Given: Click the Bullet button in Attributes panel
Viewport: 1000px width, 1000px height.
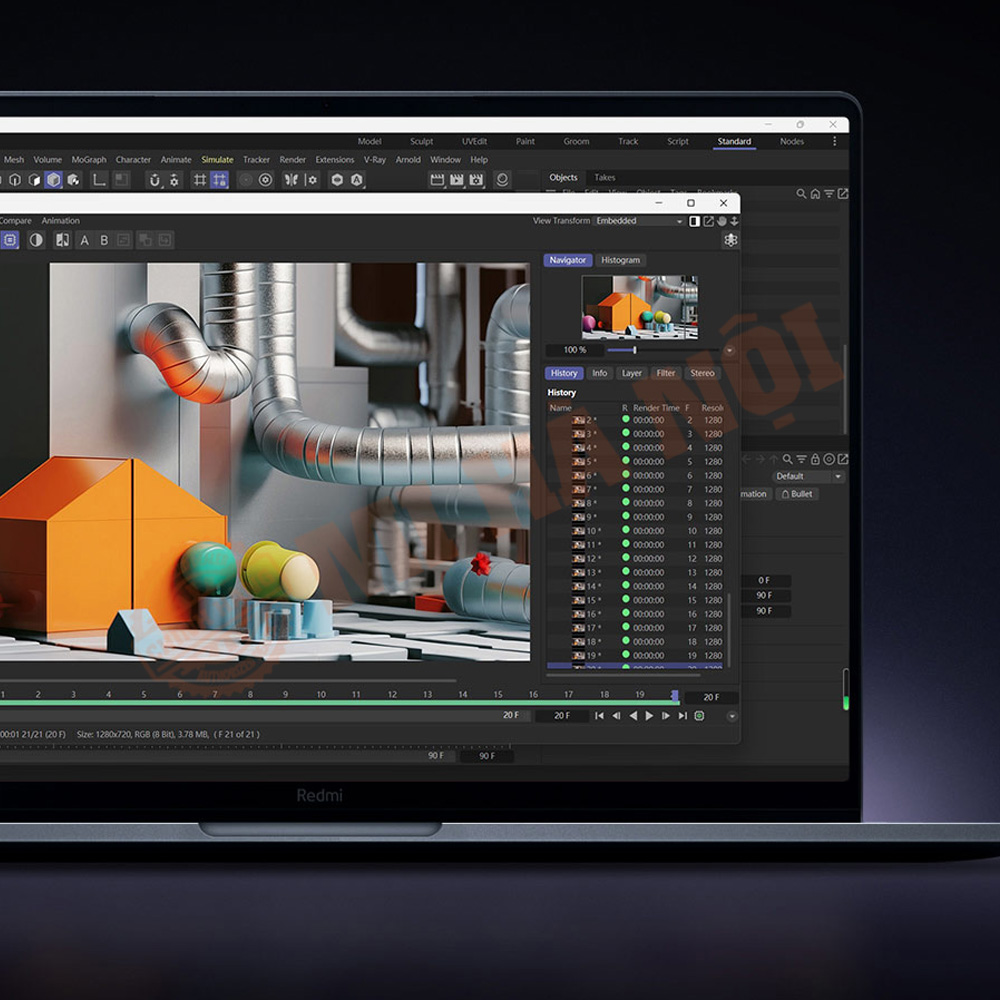Looking at the screenshot, I should [797, 494].
